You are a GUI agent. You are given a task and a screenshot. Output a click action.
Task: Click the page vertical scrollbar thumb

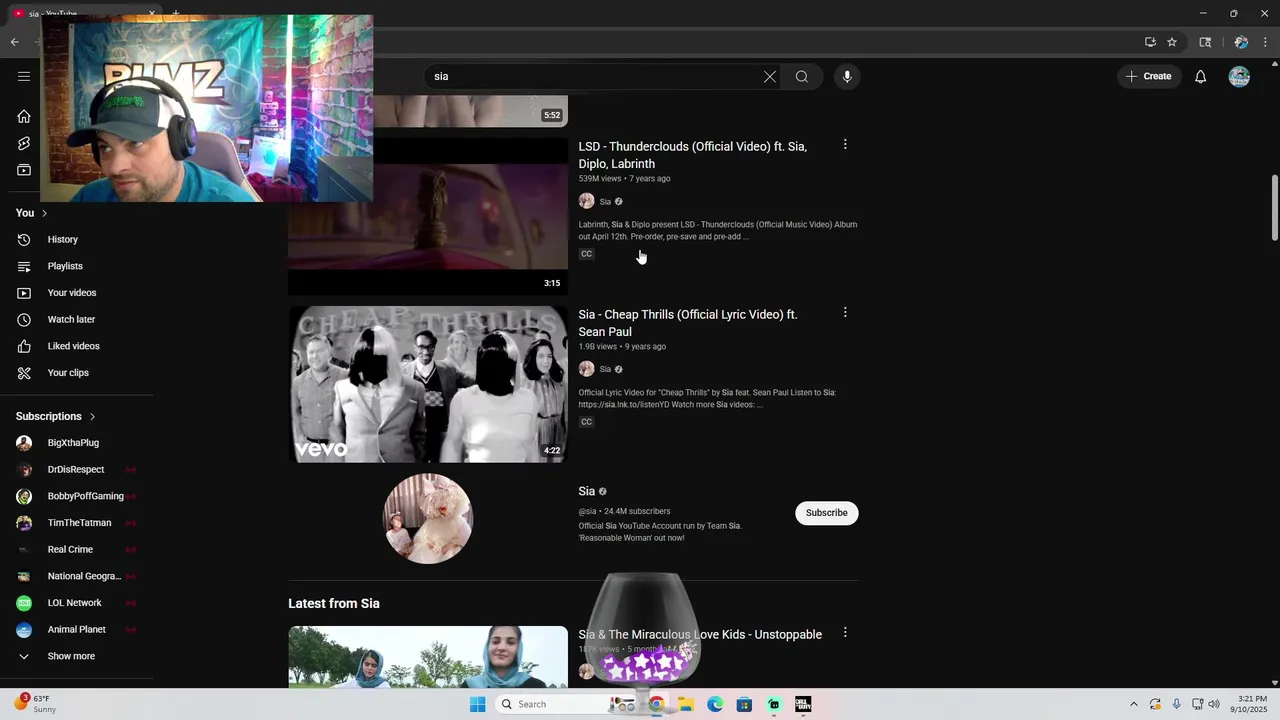pos(1274,208)
